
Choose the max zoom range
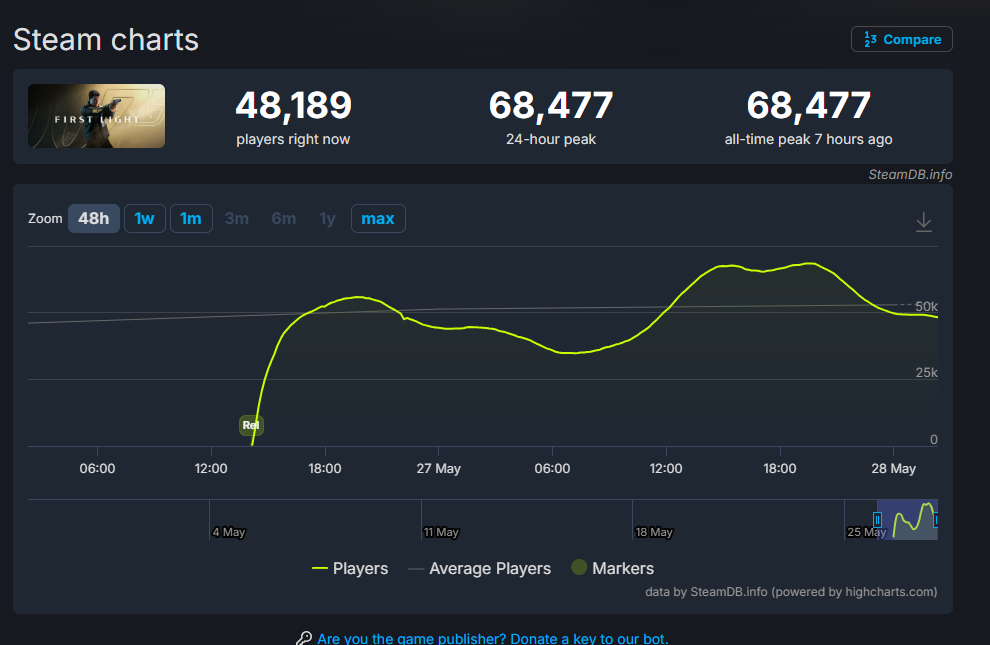point(378,218)
